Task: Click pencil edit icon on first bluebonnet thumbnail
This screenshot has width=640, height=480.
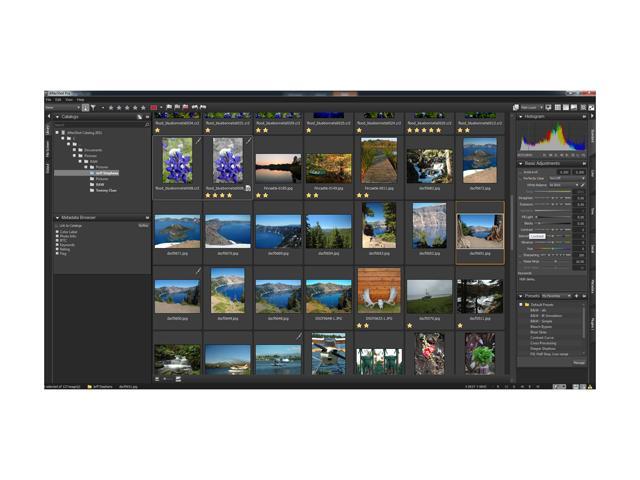Action: pyautogui.click(x=198, y=141)
